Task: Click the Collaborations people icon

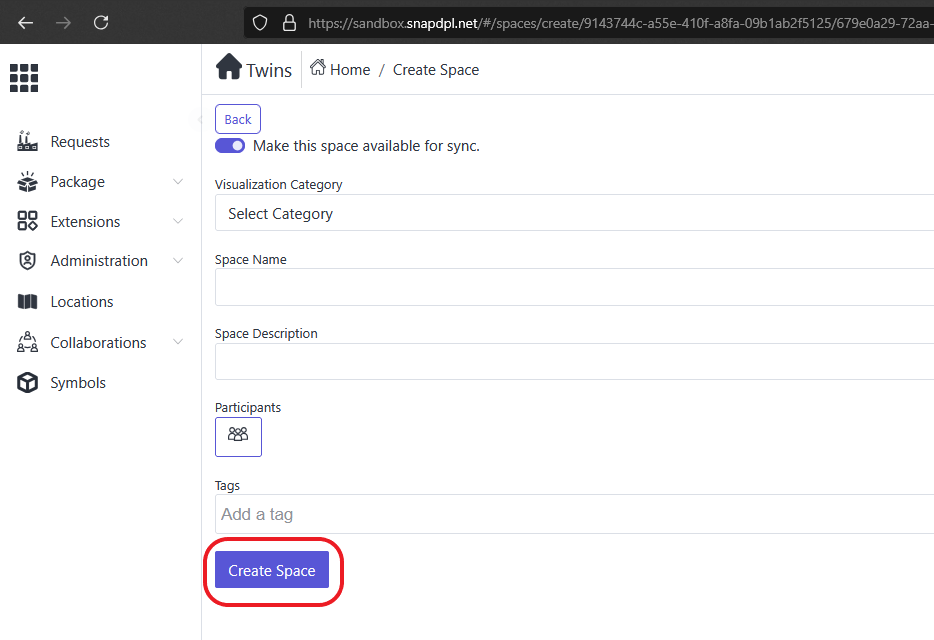Action: pyautogui.click(x=27, y=342)
